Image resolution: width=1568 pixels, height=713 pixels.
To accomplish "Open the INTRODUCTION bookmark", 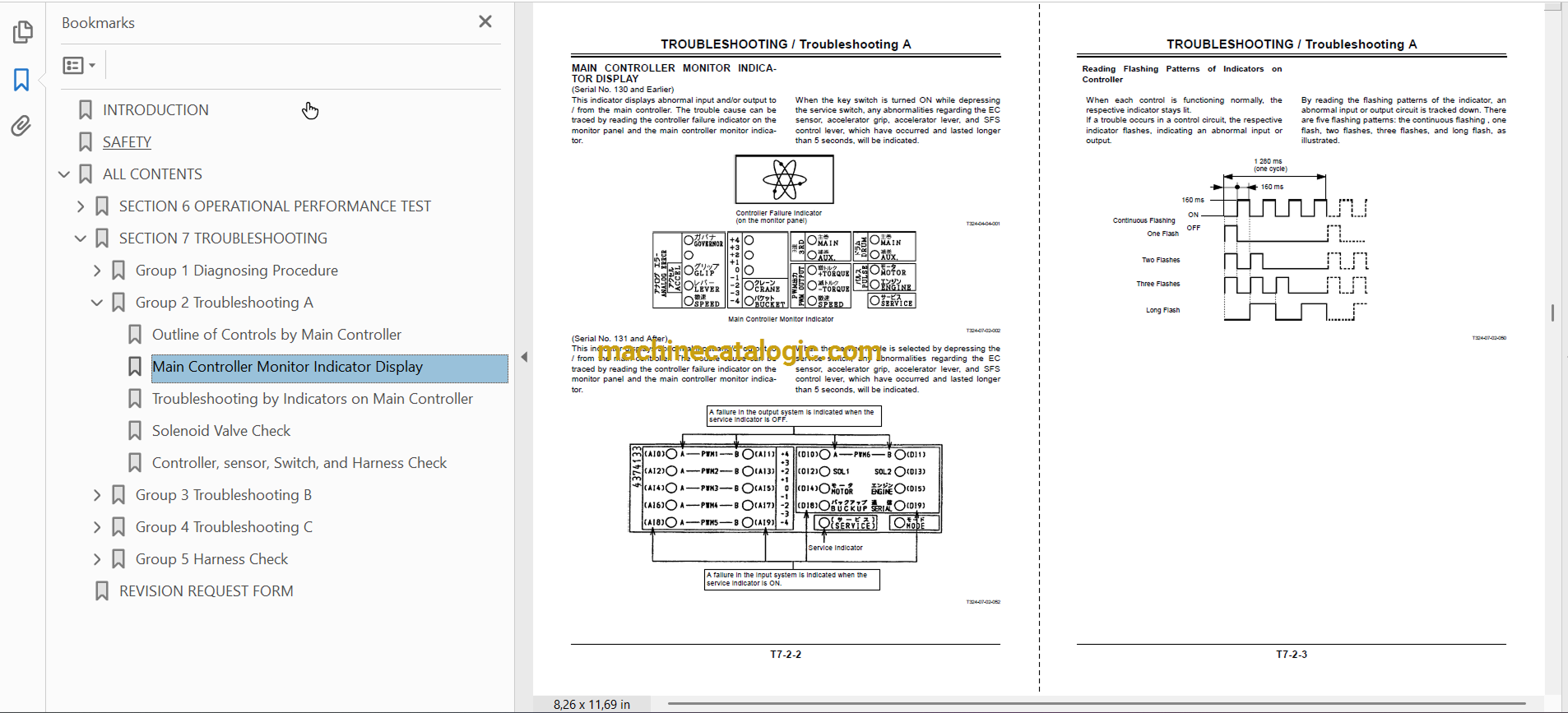I will pyautogui.click(x=155, y=109).
